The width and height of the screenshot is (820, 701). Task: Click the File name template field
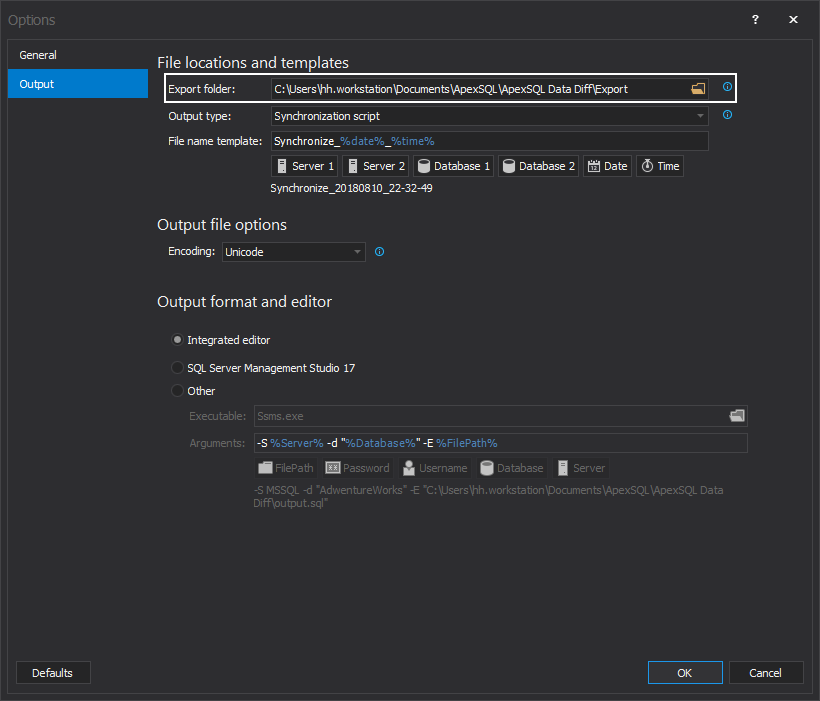pos(489,141)
